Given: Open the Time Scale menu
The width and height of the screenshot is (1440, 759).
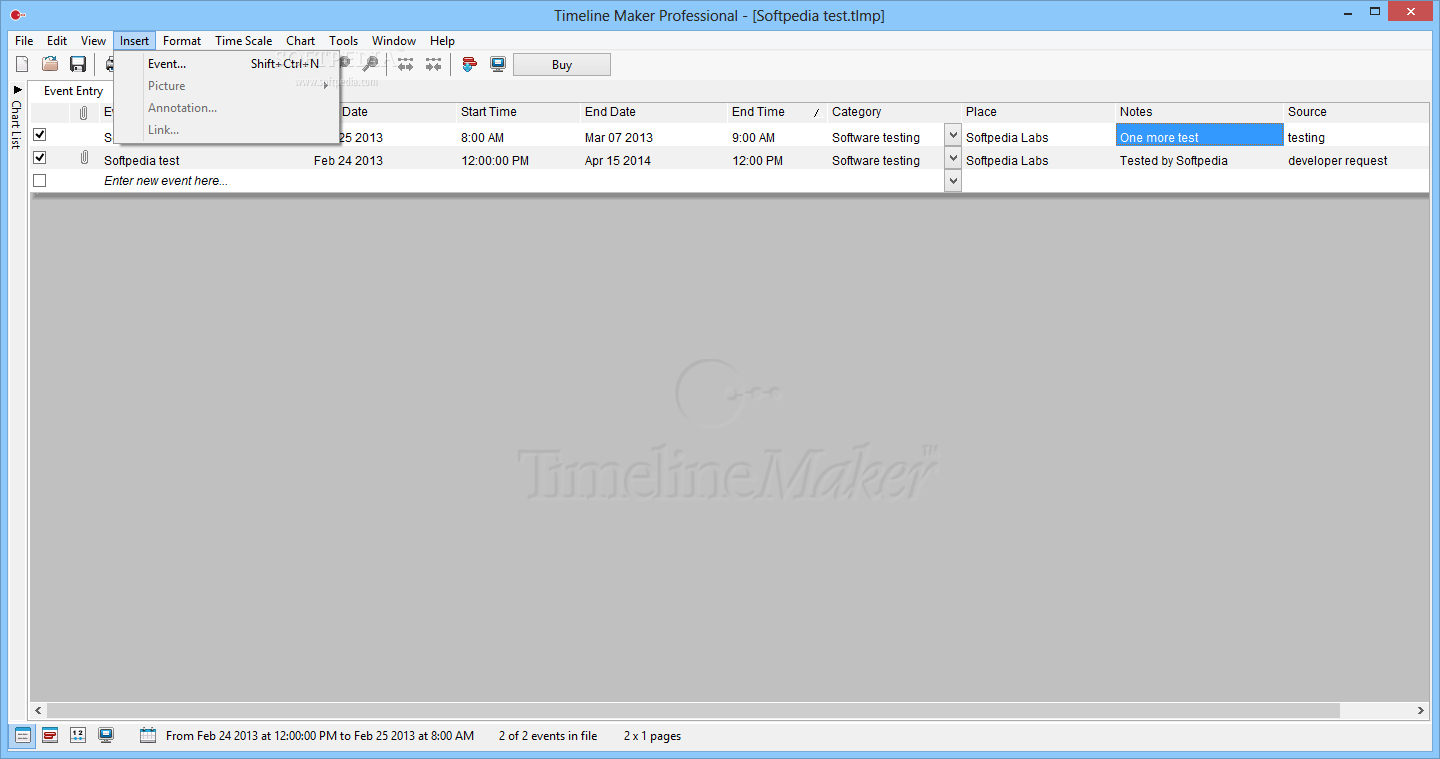Looking at the screenshot, I should (243, 41).
